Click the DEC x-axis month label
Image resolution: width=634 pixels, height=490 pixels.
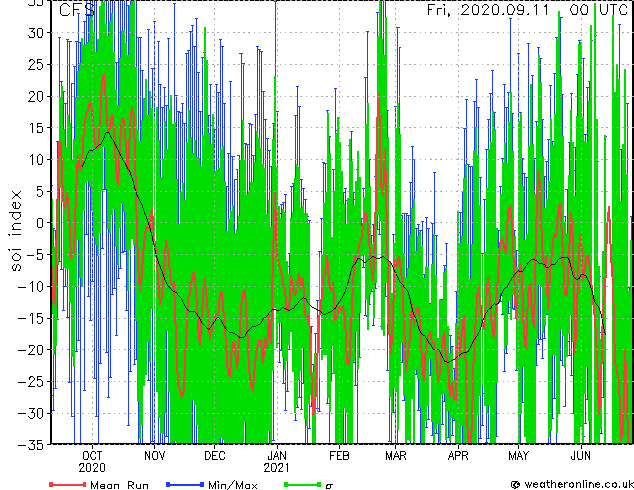pos(215,456)
